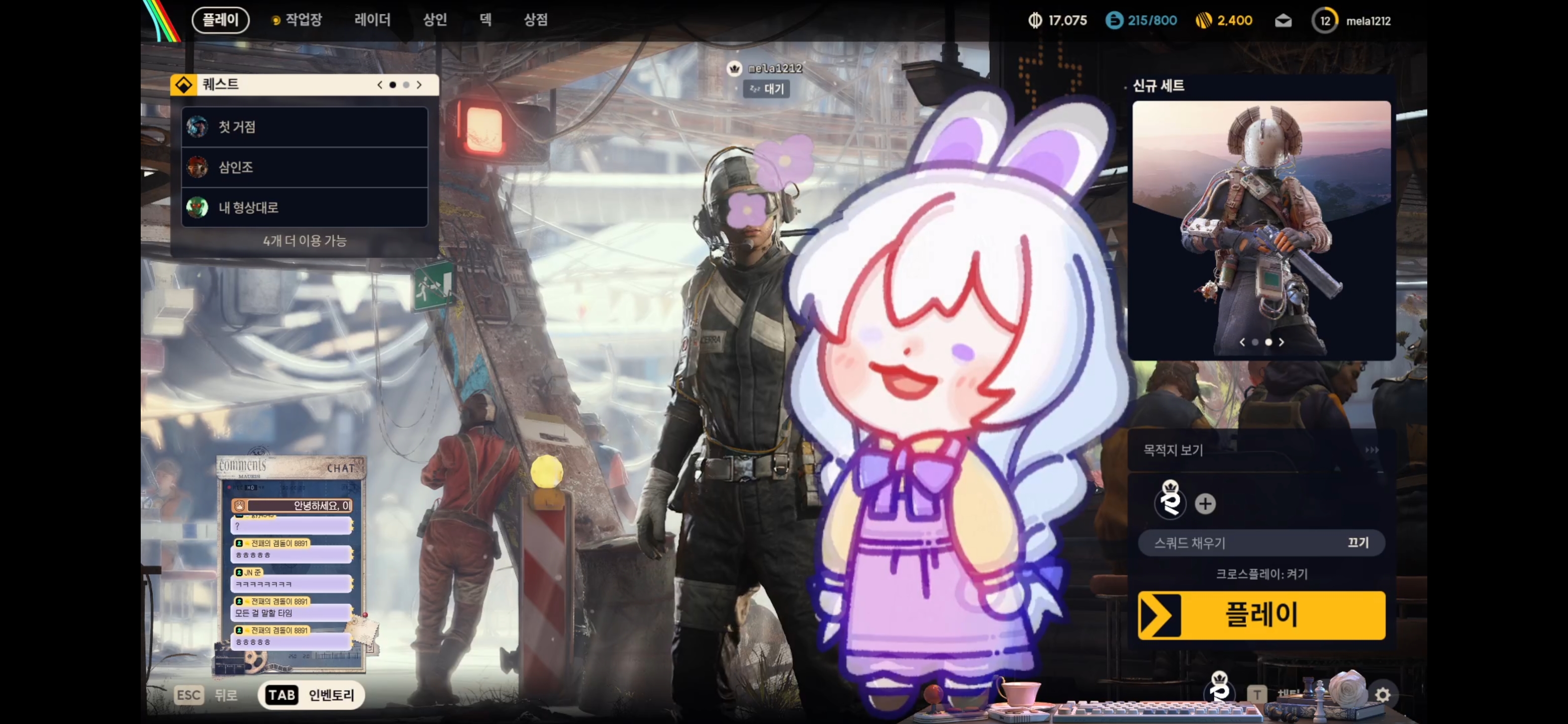The height and width of the screenshot is (724, 1568).
Task: Click the yellow diamond quest icon
Action: pos(183,84)
